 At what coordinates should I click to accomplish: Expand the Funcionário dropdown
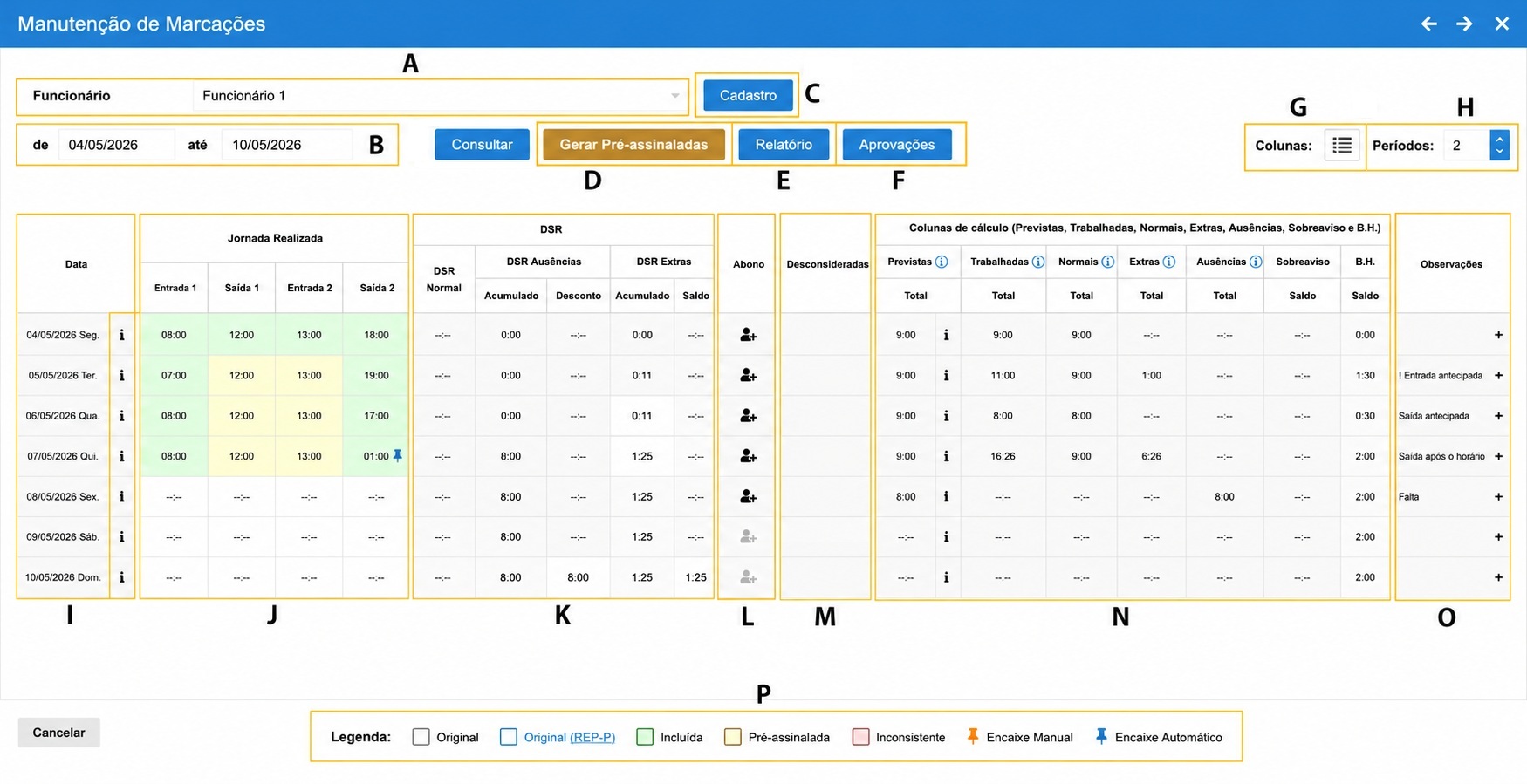(674, 96)
